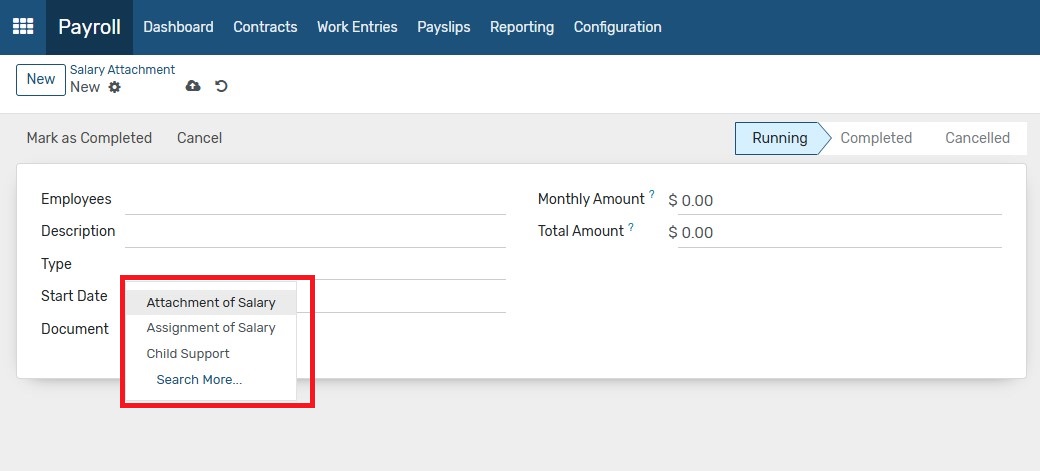Select Attachment of Salary from dropdown

211,303
